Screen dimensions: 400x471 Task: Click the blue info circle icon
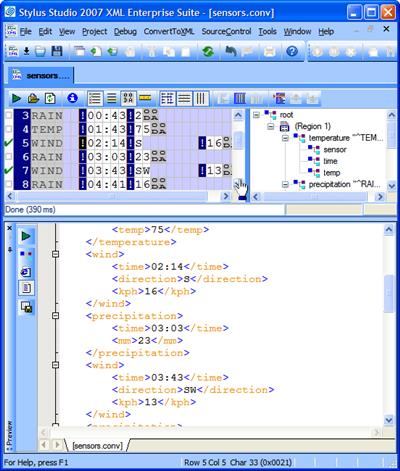point(72,98)
